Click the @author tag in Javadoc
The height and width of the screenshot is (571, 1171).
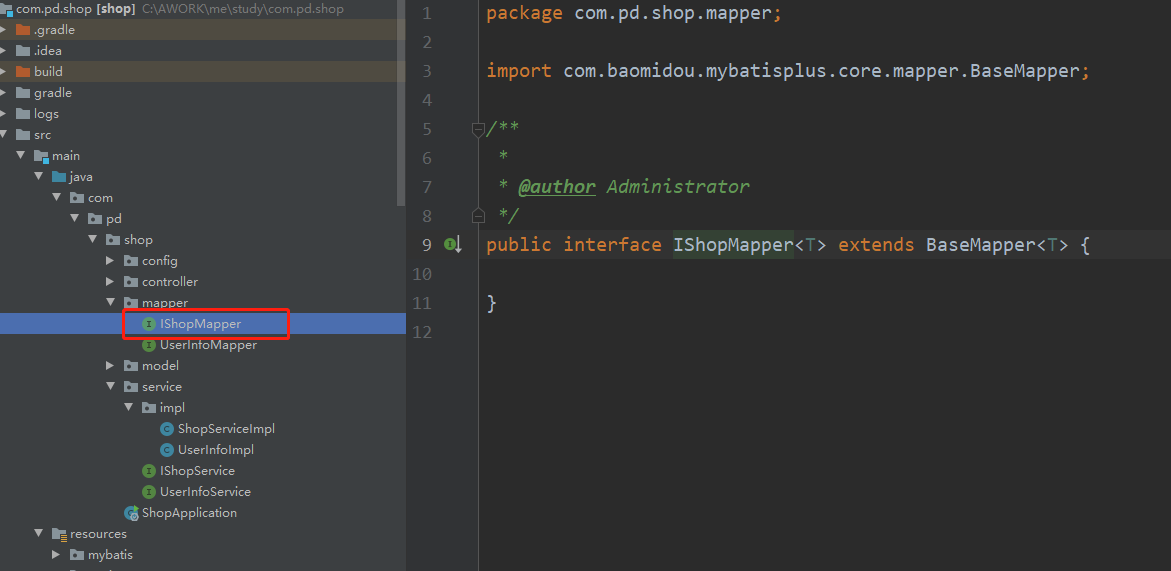557,187
